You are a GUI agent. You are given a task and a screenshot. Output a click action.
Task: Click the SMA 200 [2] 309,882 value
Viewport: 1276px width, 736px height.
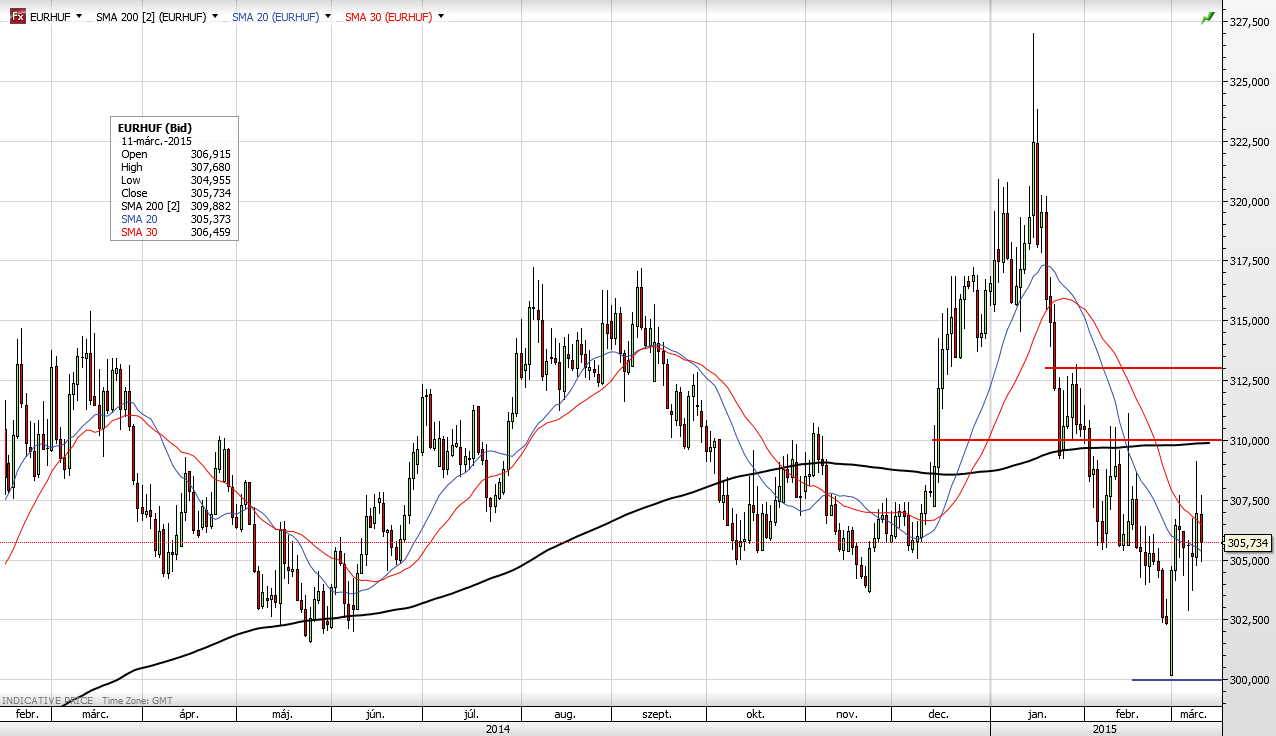210,206
